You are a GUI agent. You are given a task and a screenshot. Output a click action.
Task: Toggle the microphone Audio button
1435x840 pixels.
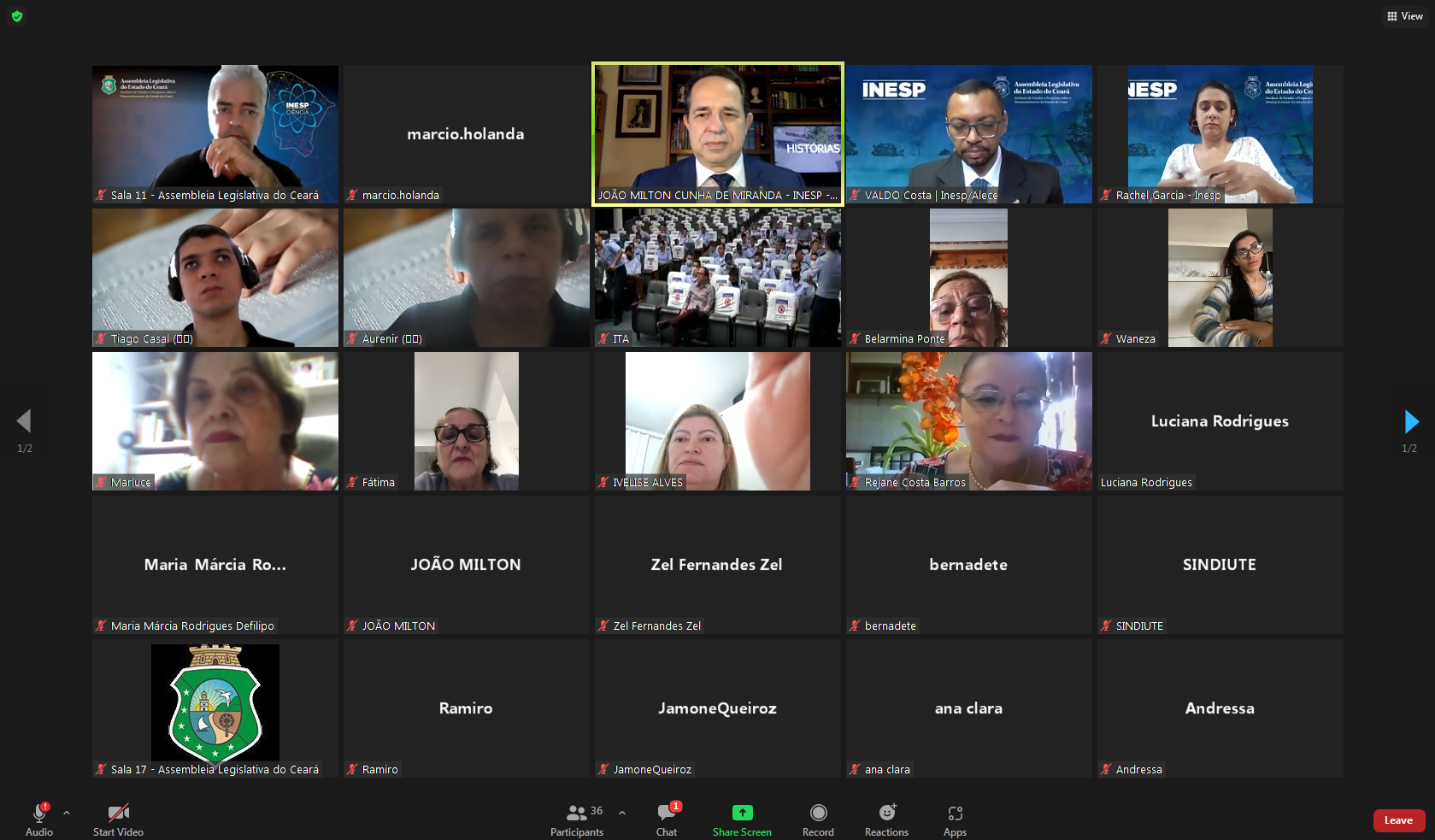[x=39, y=819]
